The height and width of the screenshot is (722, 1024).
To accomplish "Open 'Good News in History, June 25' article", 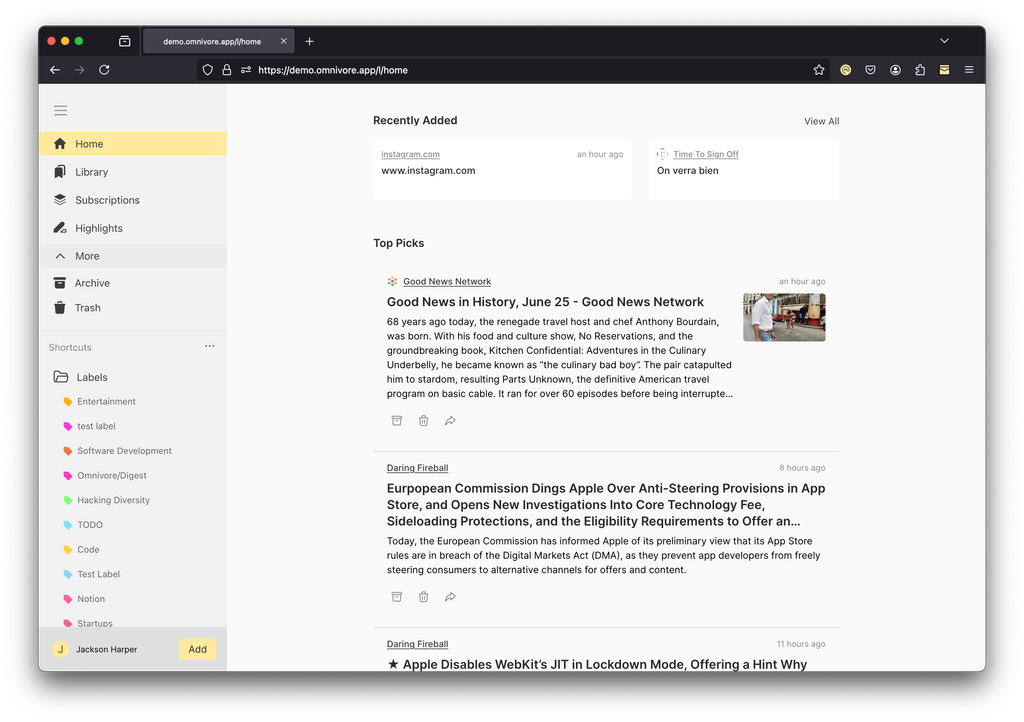I will pyautogui.click(x=545, y=302).
